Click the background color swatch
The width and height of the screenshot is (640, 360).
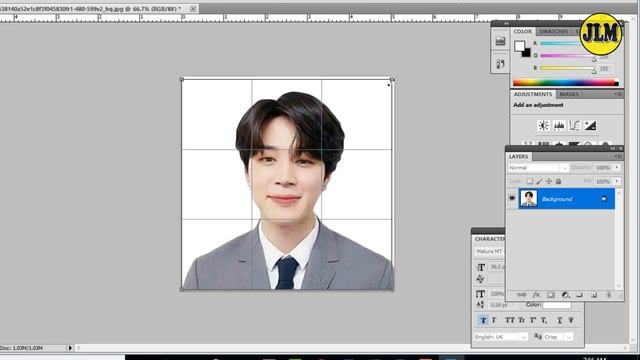[x=527, y=53]
